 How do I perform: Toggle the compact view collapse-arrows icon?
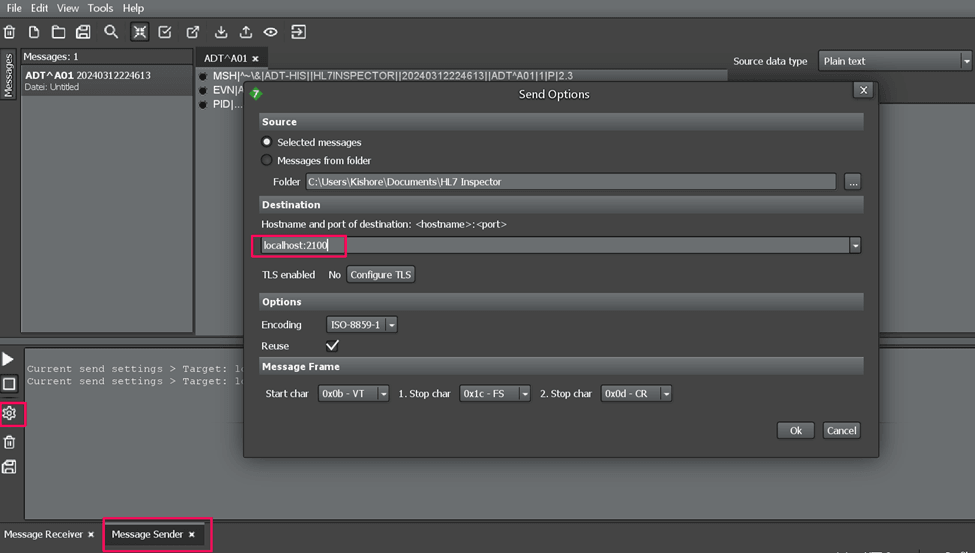coord(139,32)
